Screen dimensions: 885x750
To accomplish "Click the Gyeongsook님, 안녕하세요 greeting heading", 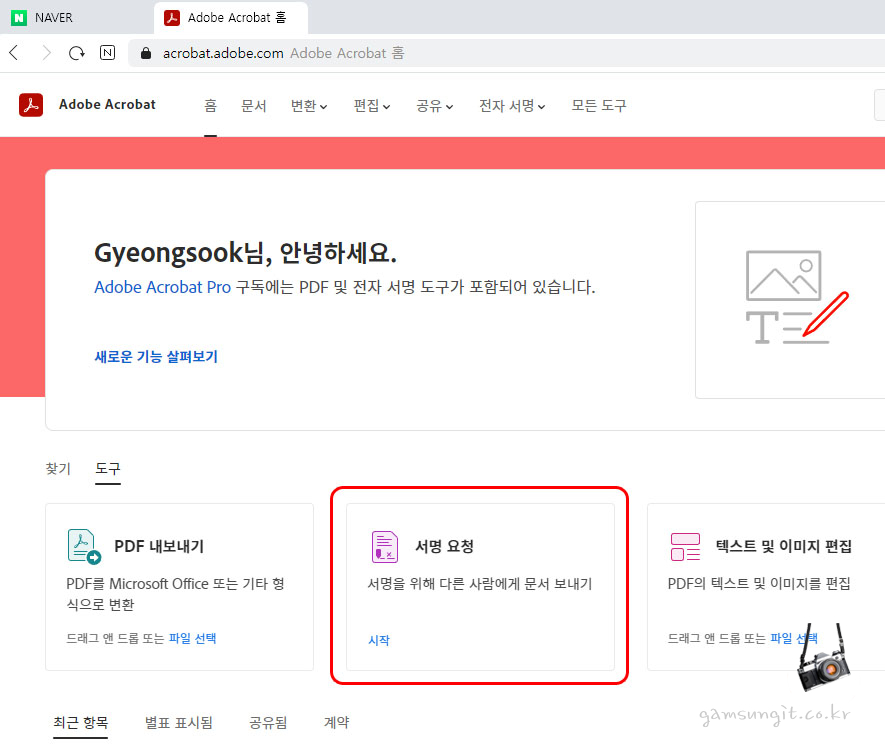I will tap(246, 253).
